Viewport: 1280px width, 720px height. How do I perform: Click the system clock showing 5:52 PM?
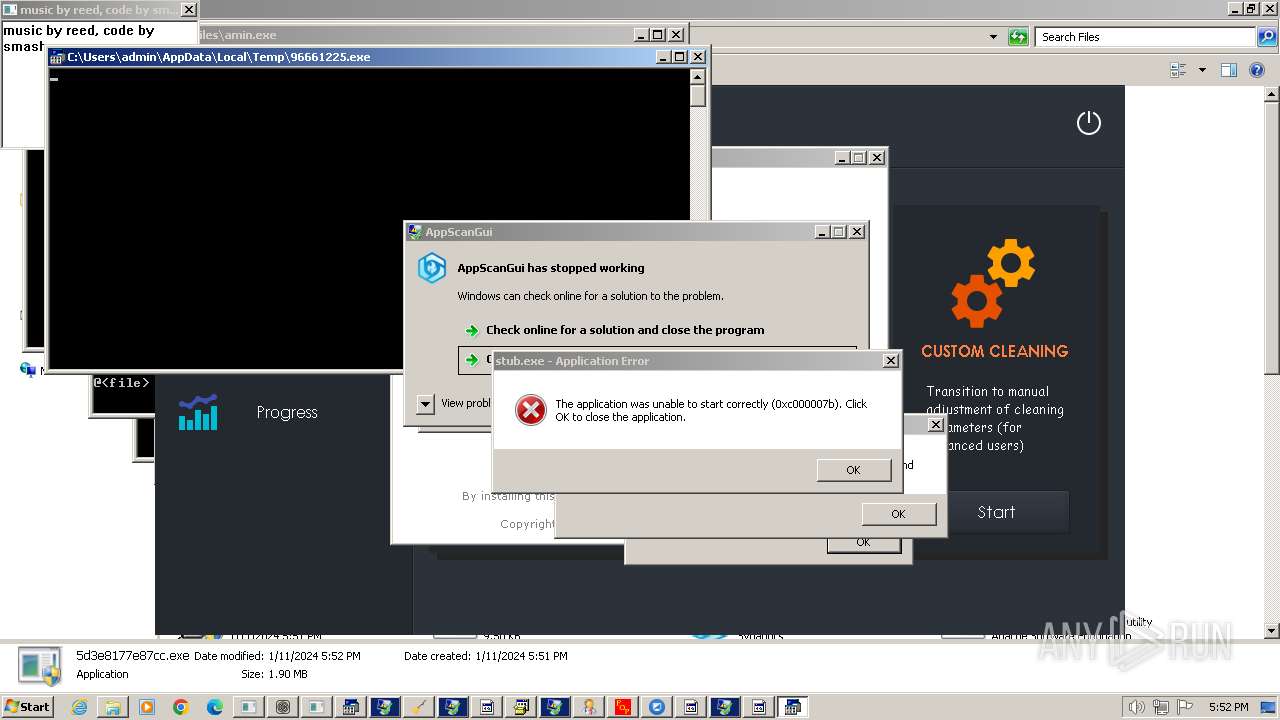[x=1228, y=707]
